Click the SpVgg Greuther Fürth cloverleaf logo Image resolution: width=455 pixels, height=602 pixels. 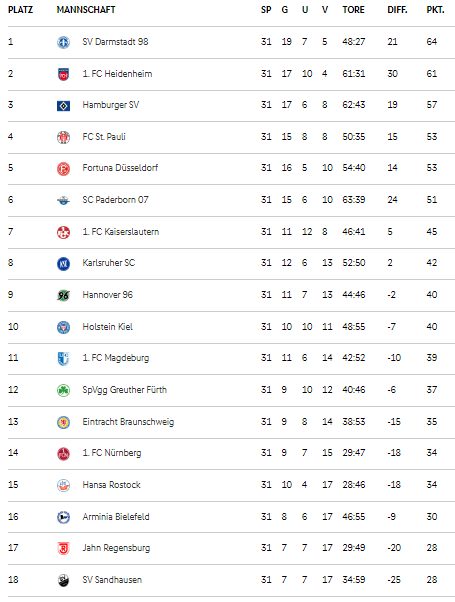63,390
